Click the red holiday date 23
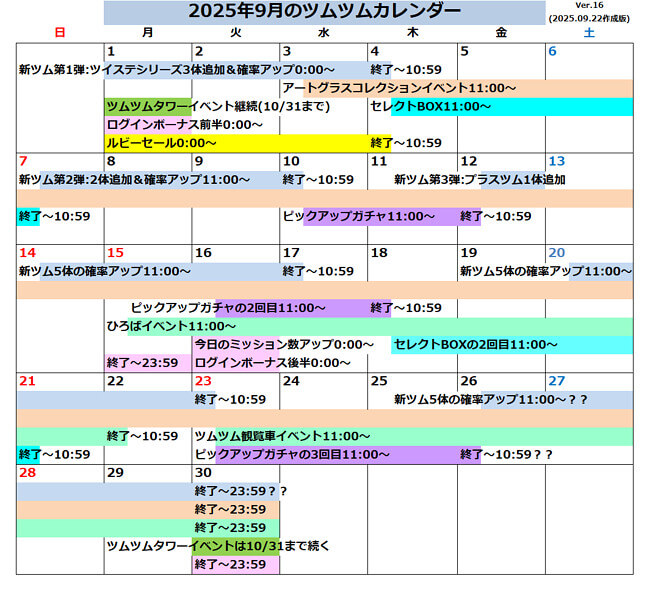Image resolution: width=650 pixels, height=593 pixels. click(x=203, y=381)
